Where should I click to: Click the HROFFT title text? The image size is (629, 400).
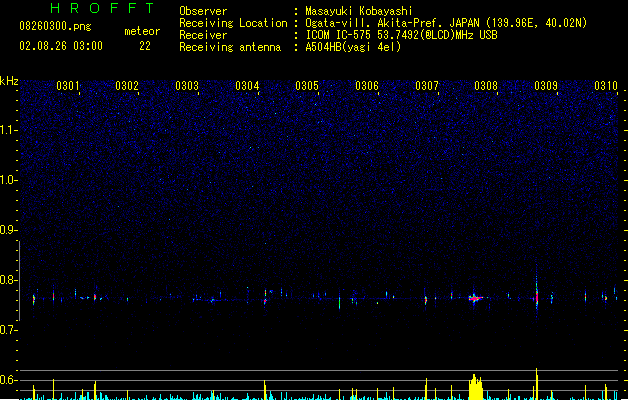102,8
